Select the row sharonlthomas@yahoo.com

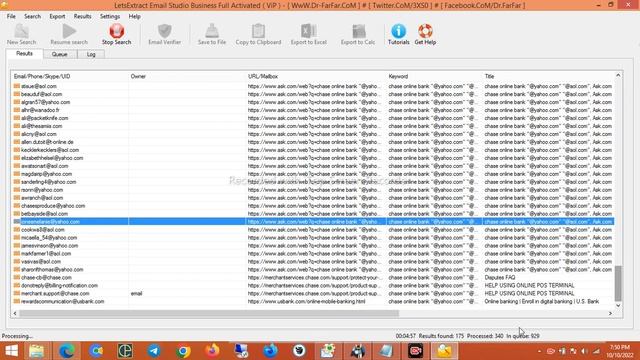pos(312,269)
